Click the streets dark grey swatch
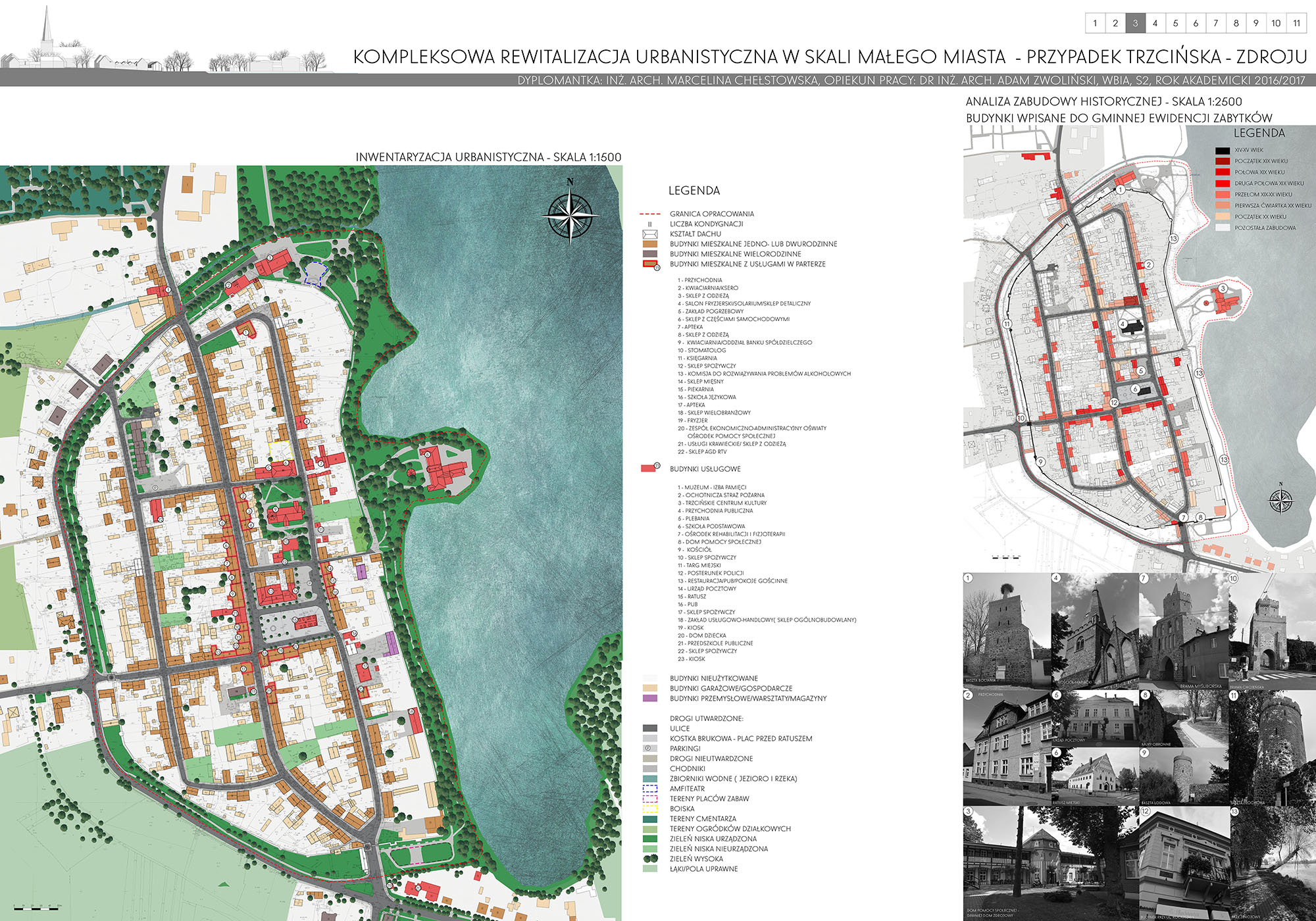Viewport: 1316px width, 921px height. click(650, 728)
